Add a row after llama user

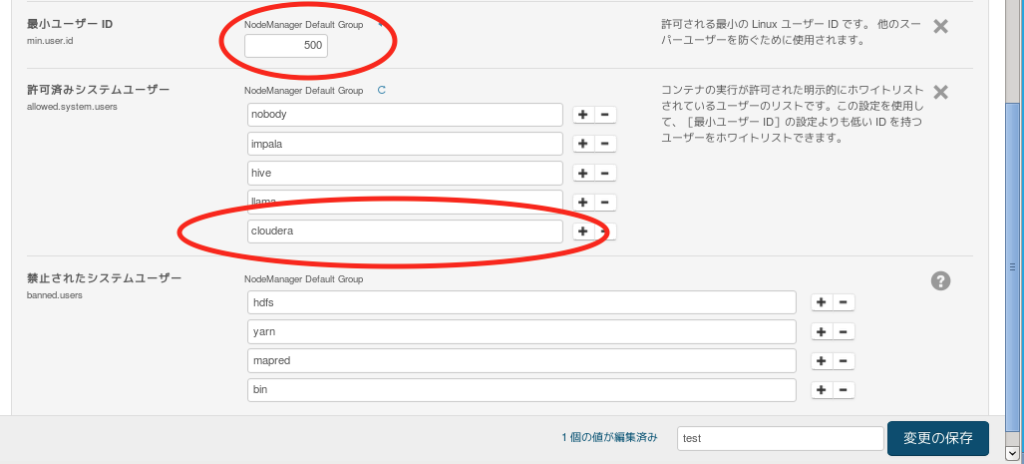click(x=583, y=203)
